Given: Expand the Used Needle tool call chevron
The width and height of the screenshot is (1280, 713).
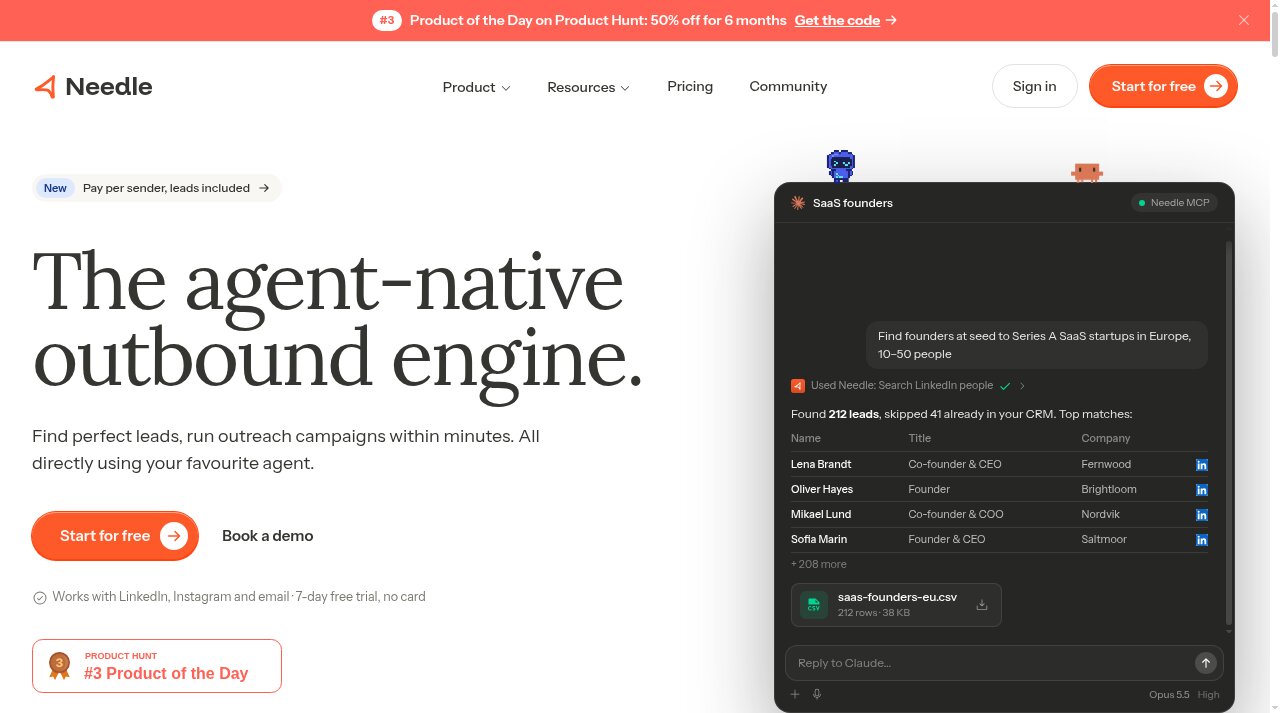Looking at the screenshot, I should pyautogui.click(x=1022, y=386).
